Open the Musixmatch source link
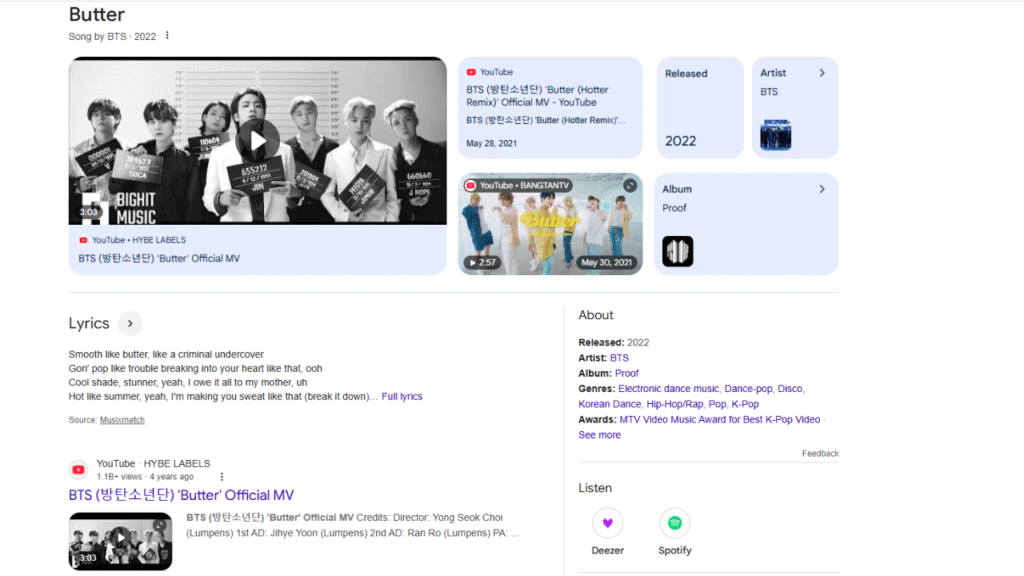This screenshot has width=1024, height=576. click(122, 420)
